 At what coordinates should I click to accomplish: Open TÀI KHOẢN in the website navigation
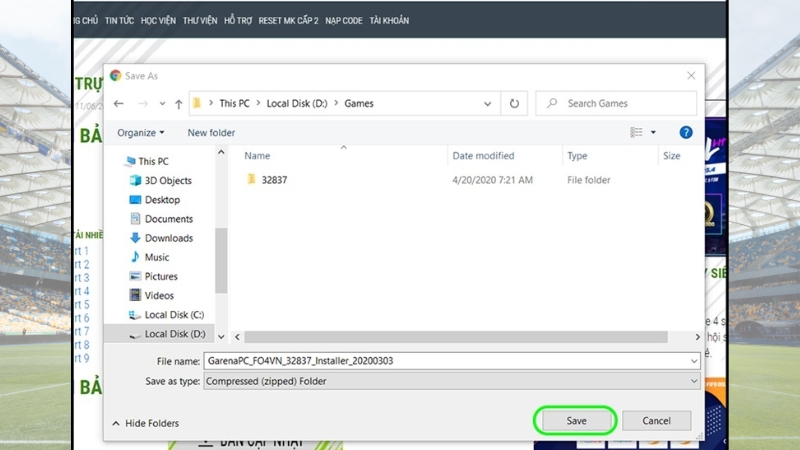tap(389, 20)
